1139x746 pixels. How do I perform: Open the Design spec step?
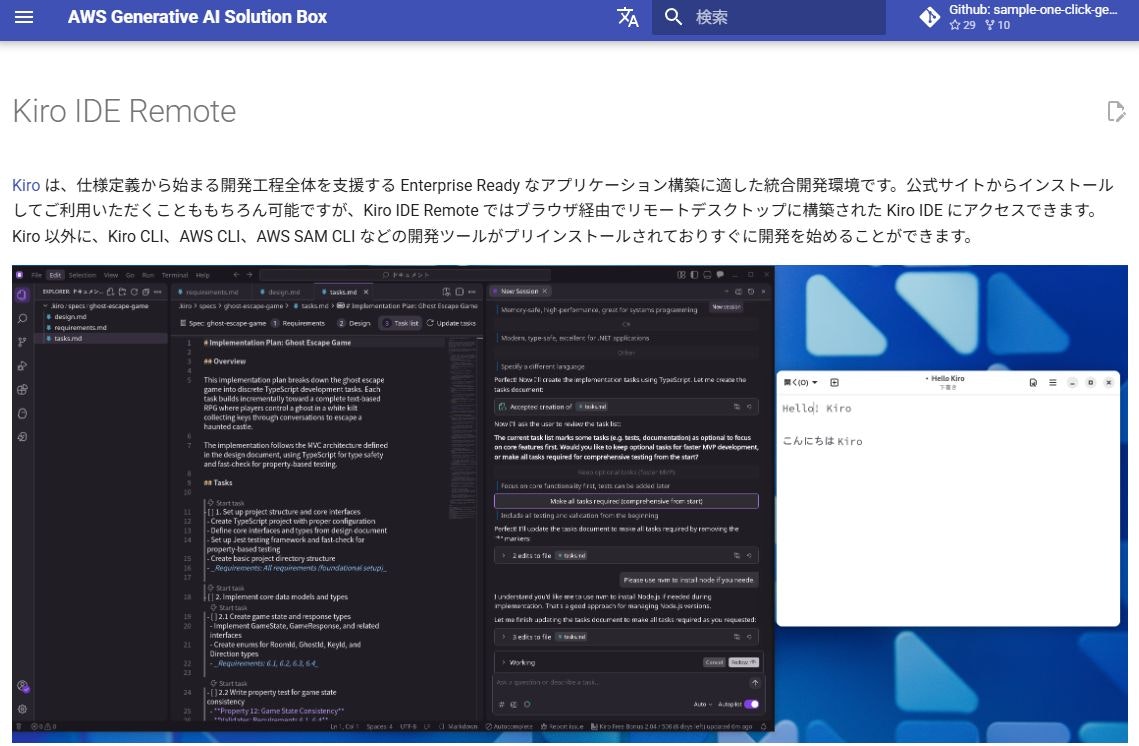click(354, 323)
